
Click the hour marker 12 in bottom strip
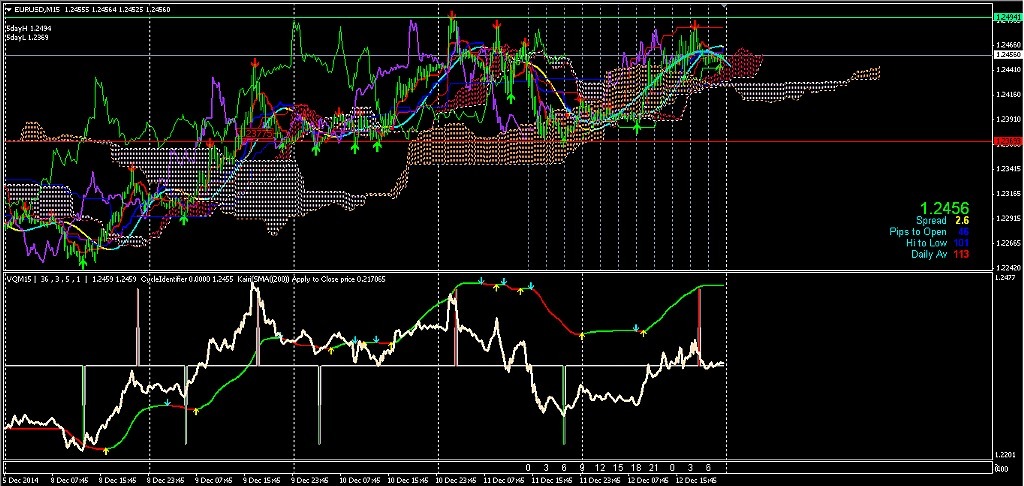click(600, 468)
